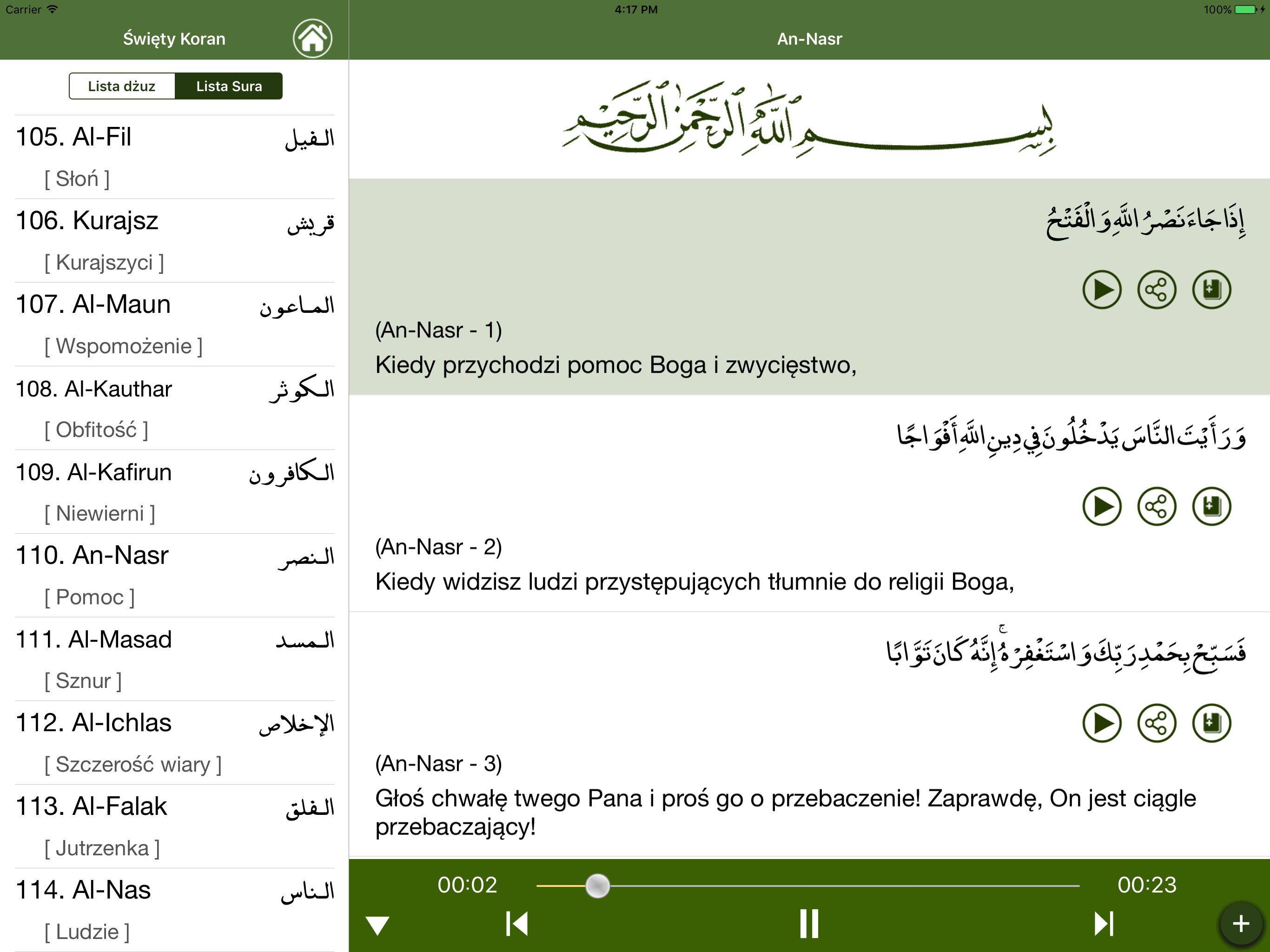Collapse player with down triangle

378,925
